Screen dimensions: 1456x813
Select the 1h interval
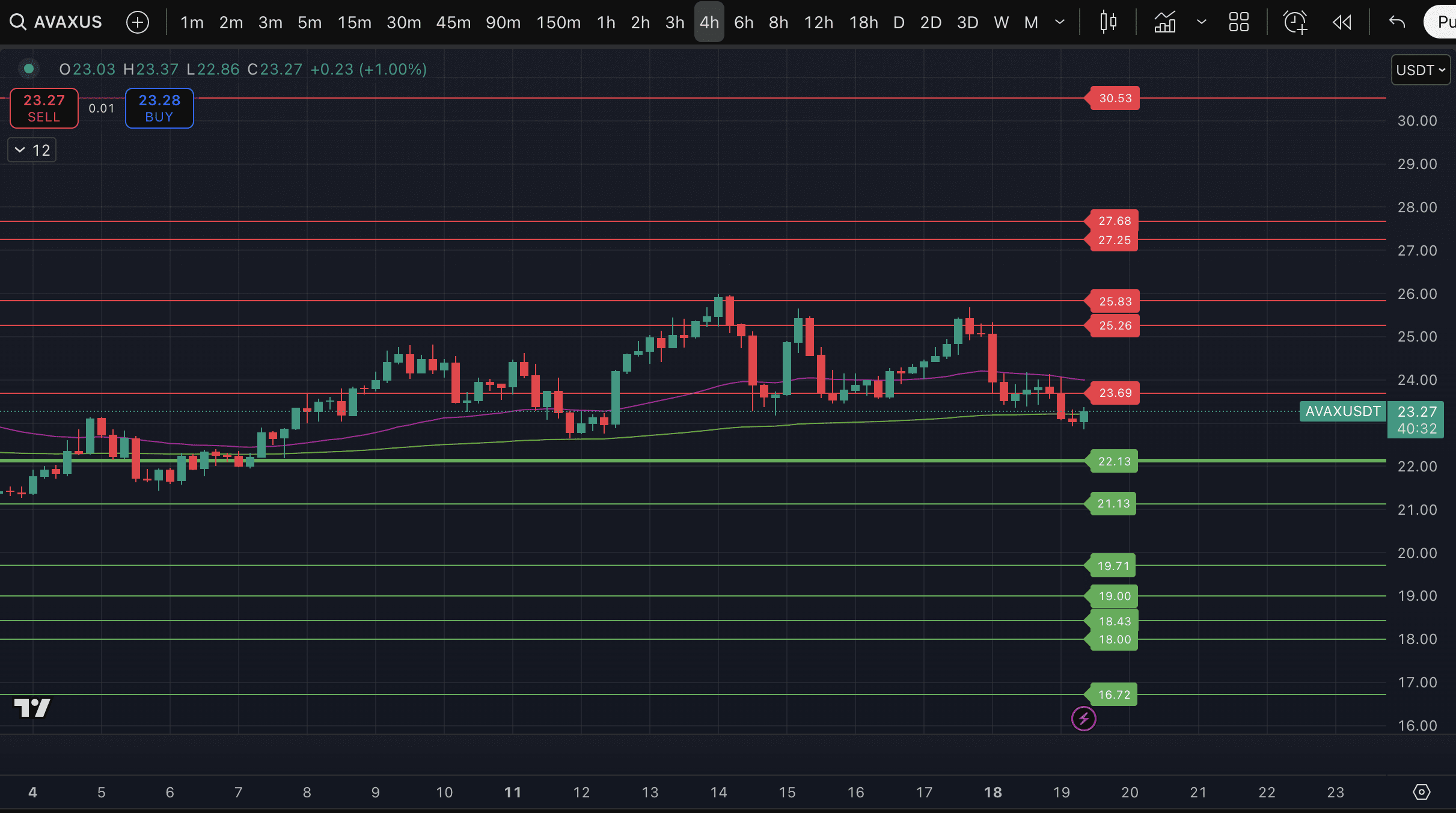(x=606, y=22)
